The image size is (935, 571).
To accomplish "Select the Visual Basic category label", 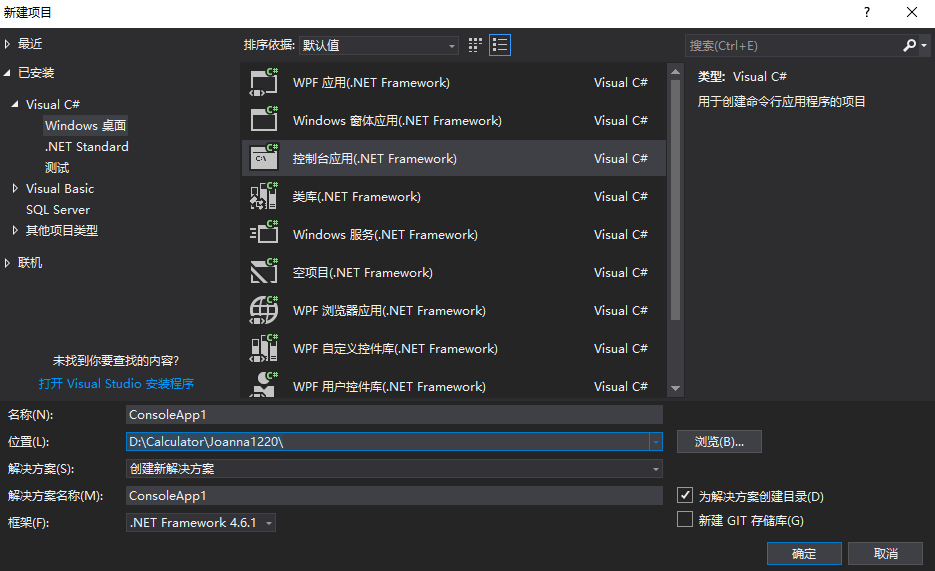I will (60, 188).
